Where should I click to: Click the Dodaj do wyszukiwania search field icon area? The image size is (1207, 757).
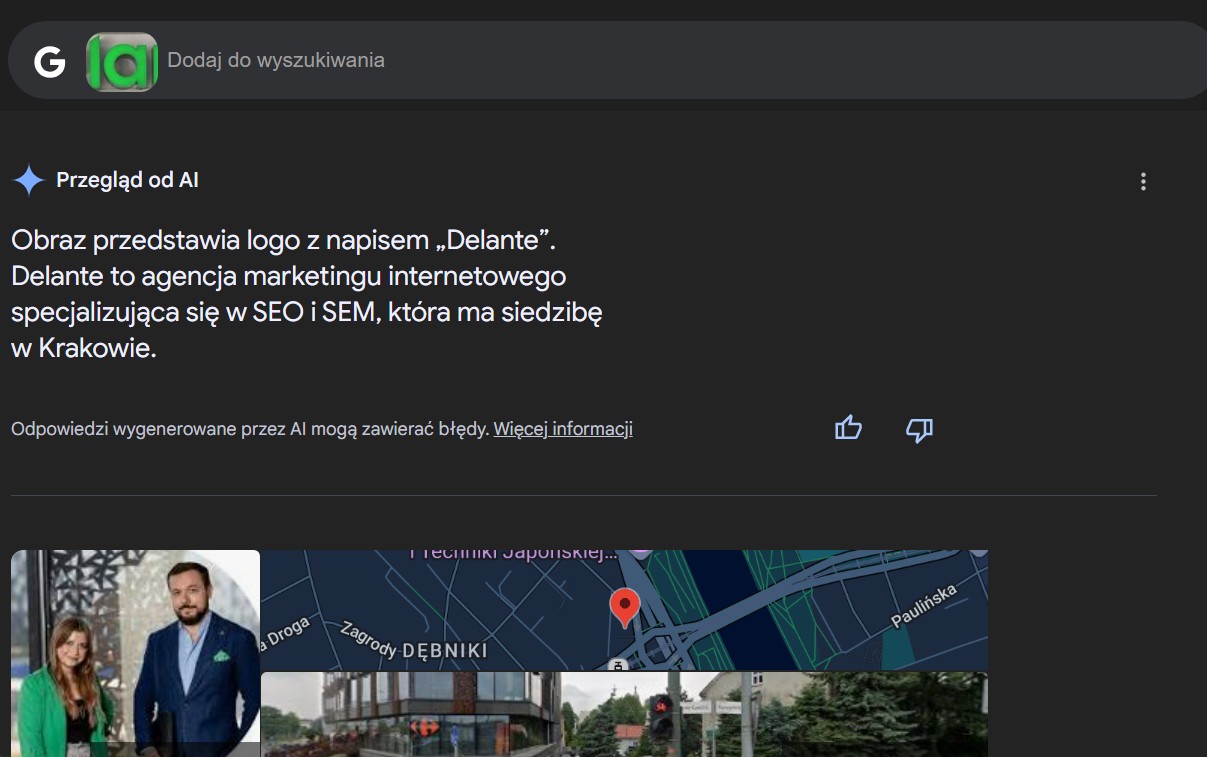(x=275, y=60)
